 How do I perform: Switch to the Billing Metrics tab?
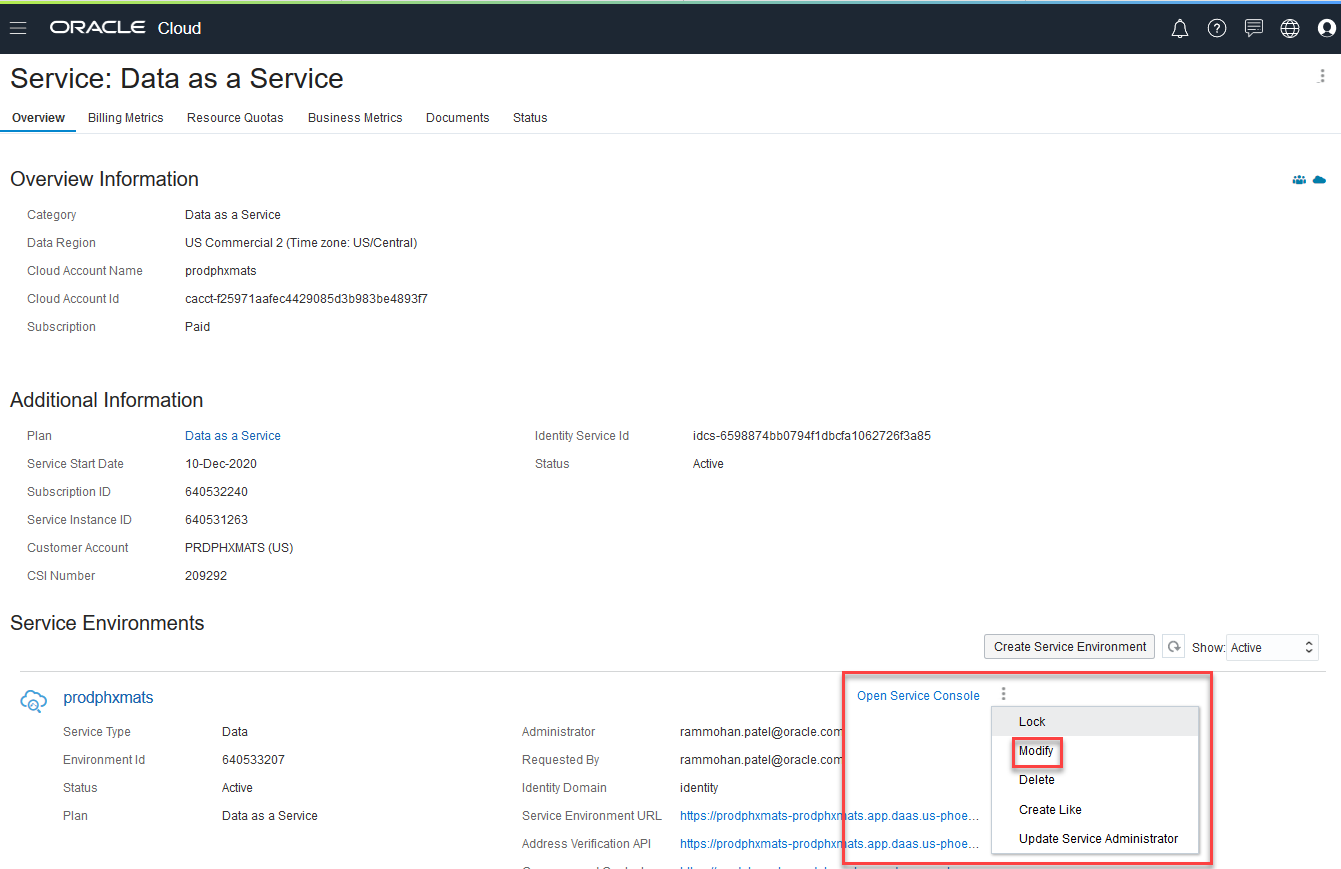(126, 118)
